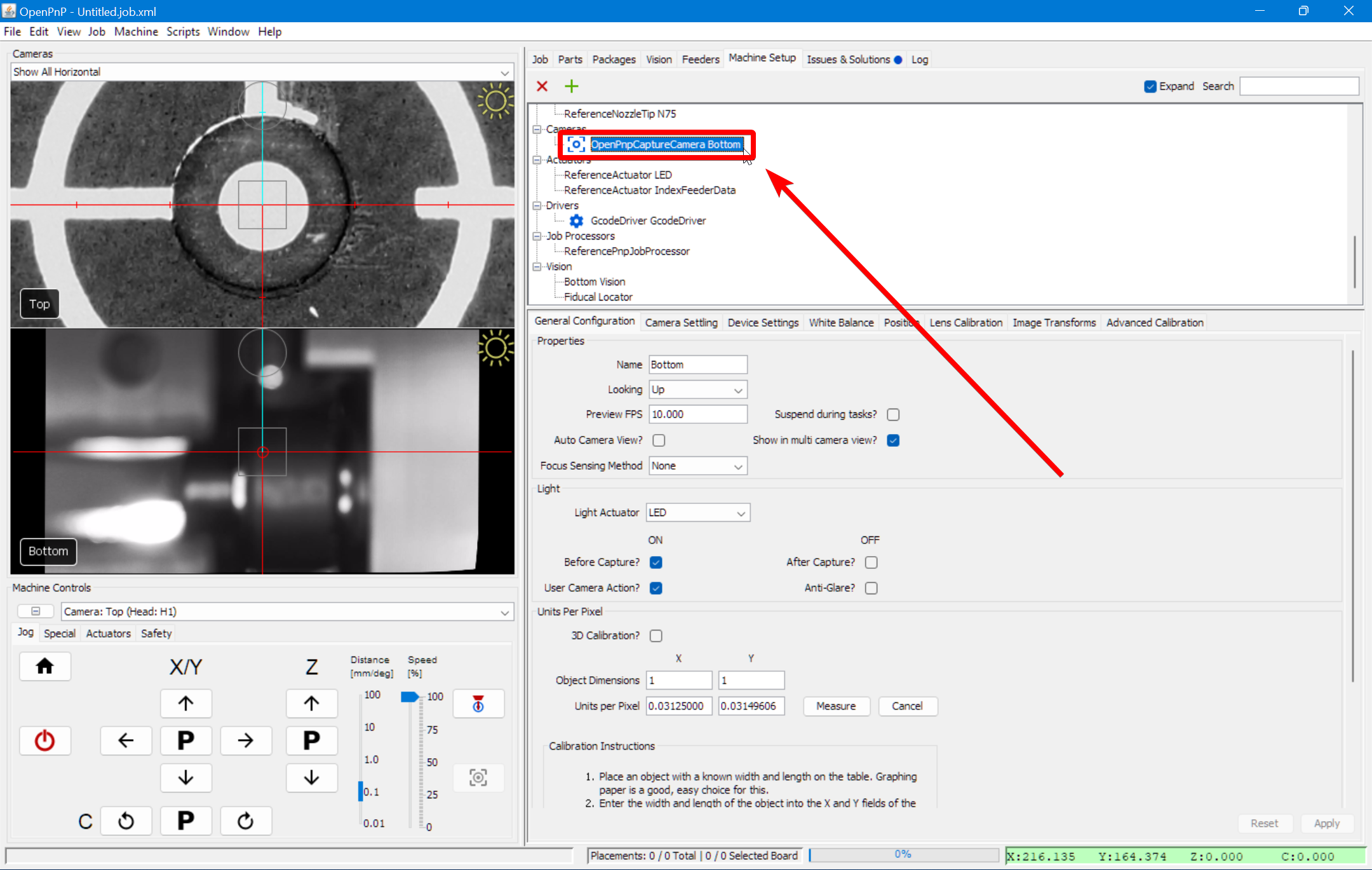Open the Looking direction dropdown

pos(697,390)
